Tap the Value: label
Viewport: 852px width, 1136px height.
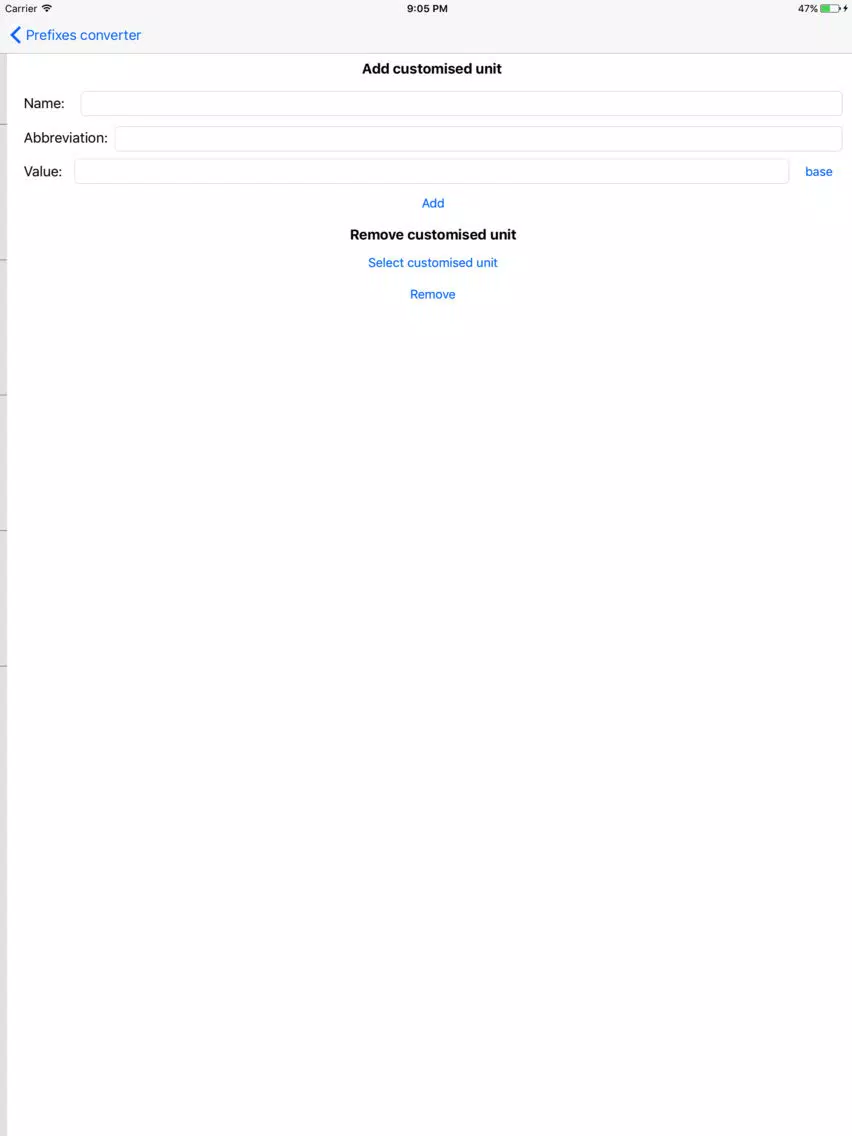coord(43,172)
